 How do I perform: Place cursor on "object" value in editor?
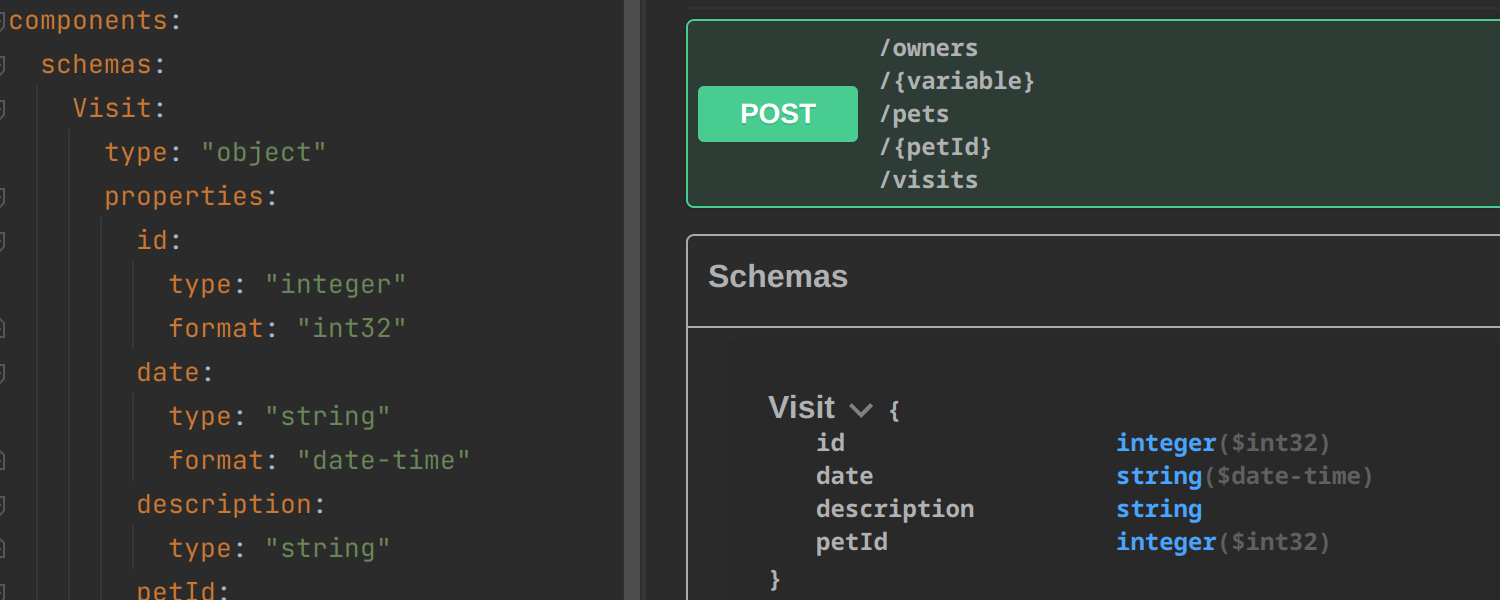[264, 153]
